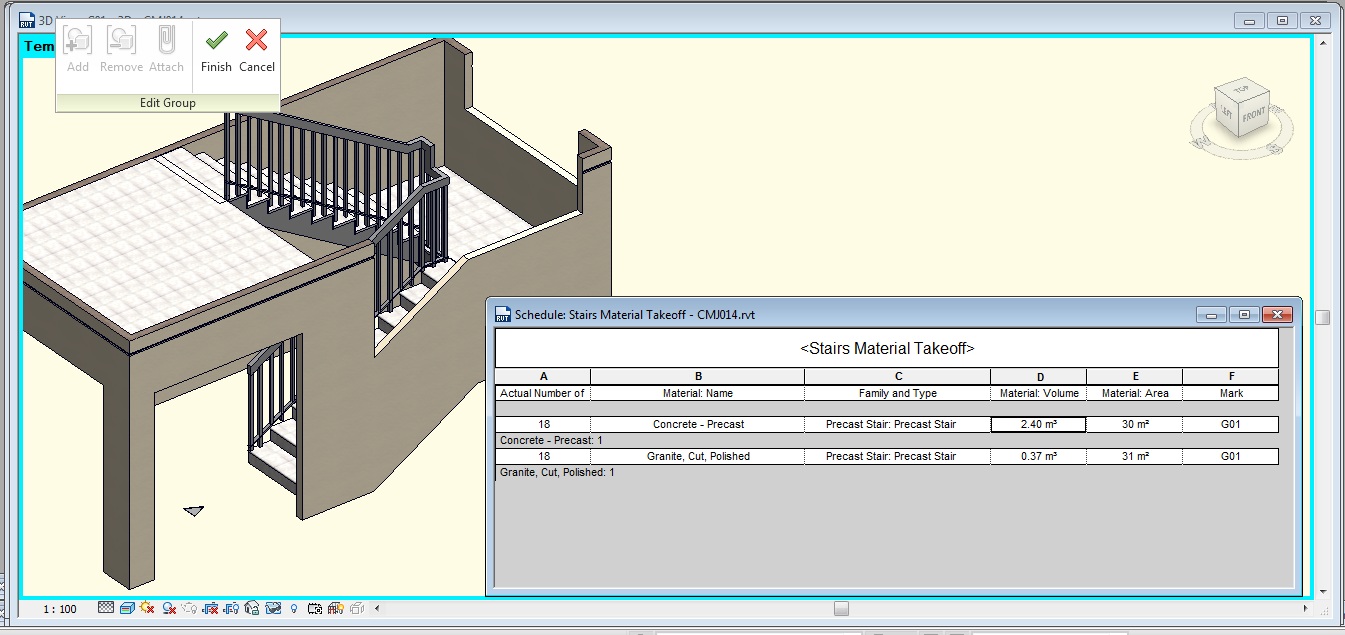The image size is (1345, 635).
Task: Toggle the Crop View icon
Action: point(211,608)
